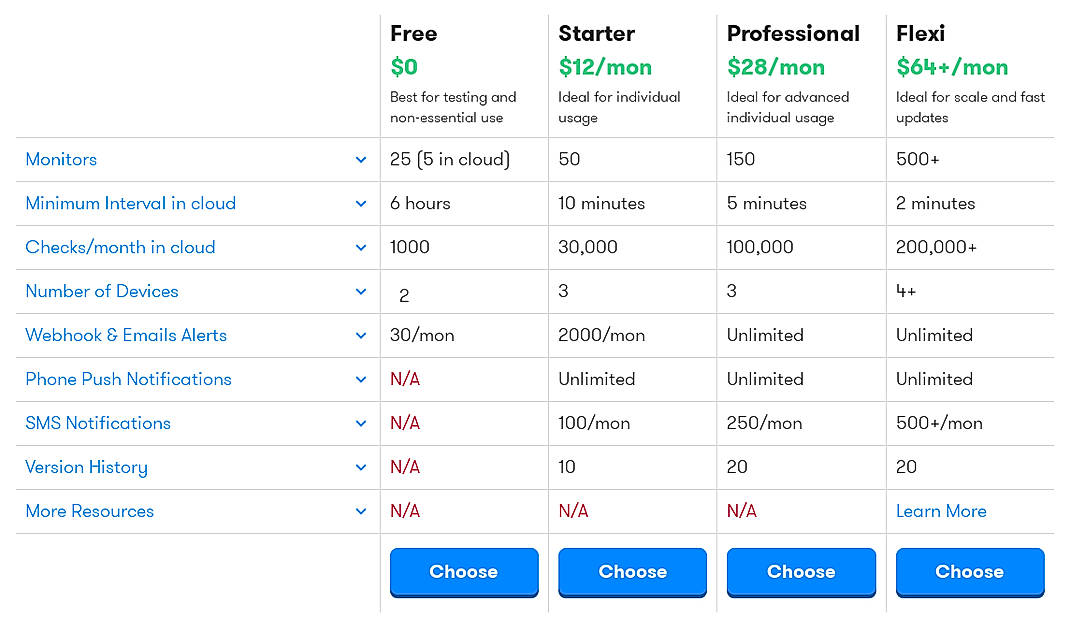
Task: Click the Monitors feature link
Action: 61,159
